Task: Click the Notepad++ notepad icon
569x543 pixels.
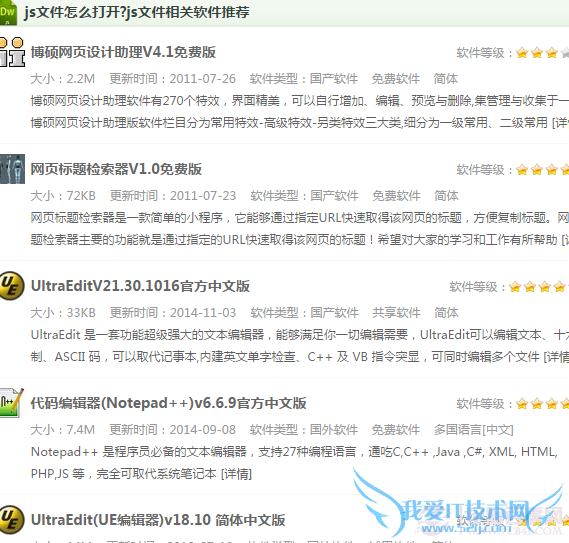Action: click(12, 403)
